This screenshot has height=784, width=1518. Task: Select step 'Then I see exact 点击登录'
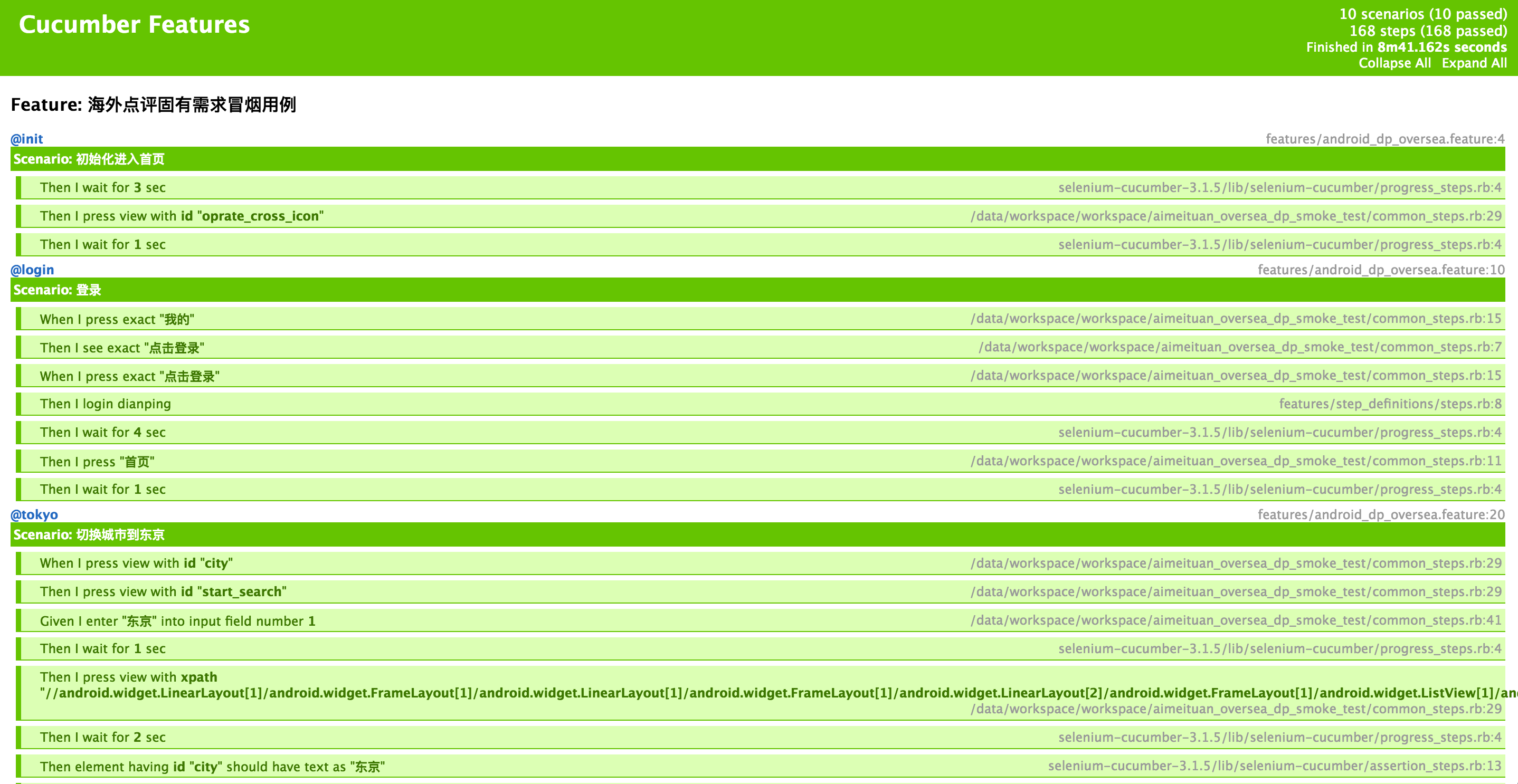click(760, 348)
